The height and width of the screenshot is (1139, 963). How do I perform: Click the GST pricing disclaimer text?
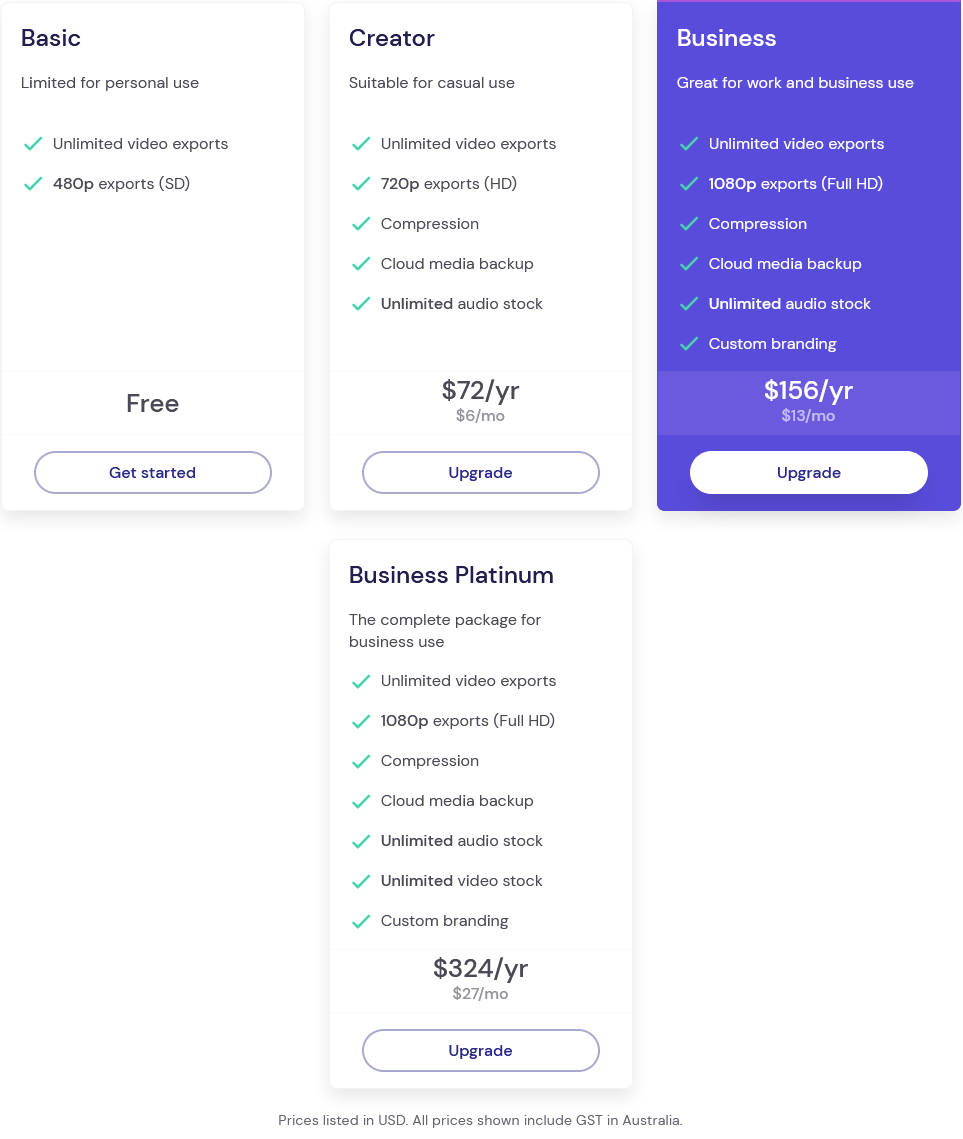click(x=480, y=1120)
